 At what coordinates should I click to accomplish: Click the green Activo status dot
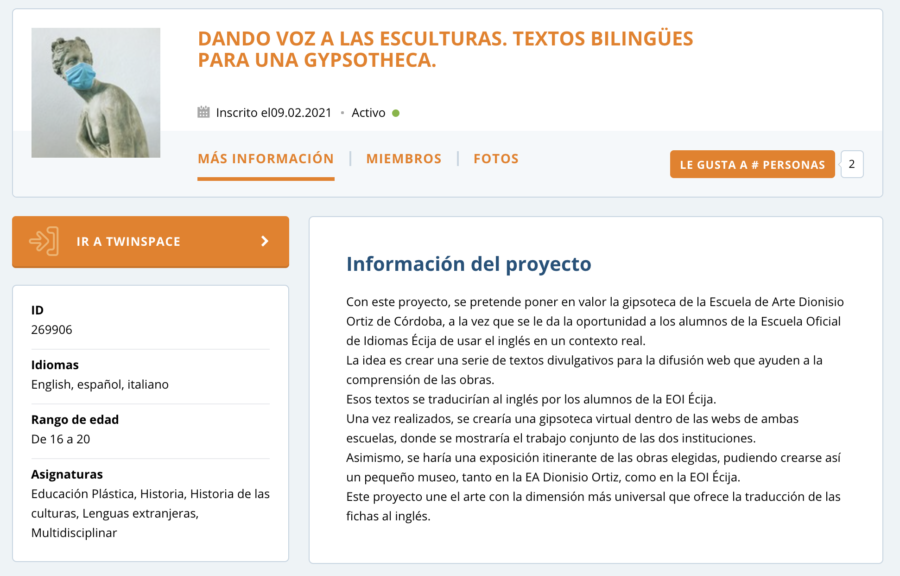[x=395, y=113]
